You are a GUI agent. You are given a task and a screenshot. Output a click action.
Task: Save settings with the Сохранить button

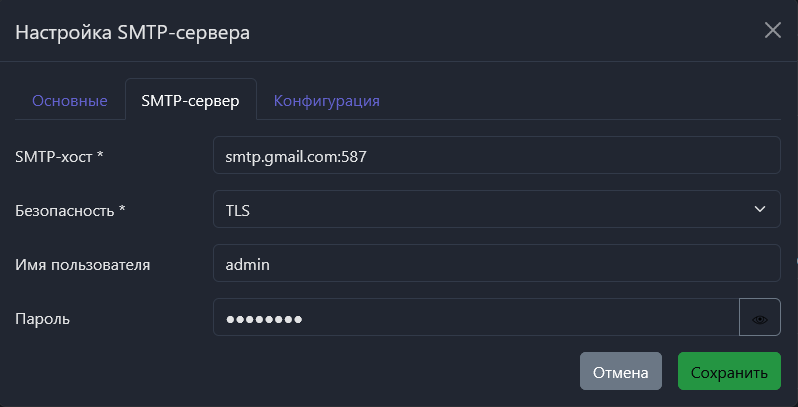(729, 372)
